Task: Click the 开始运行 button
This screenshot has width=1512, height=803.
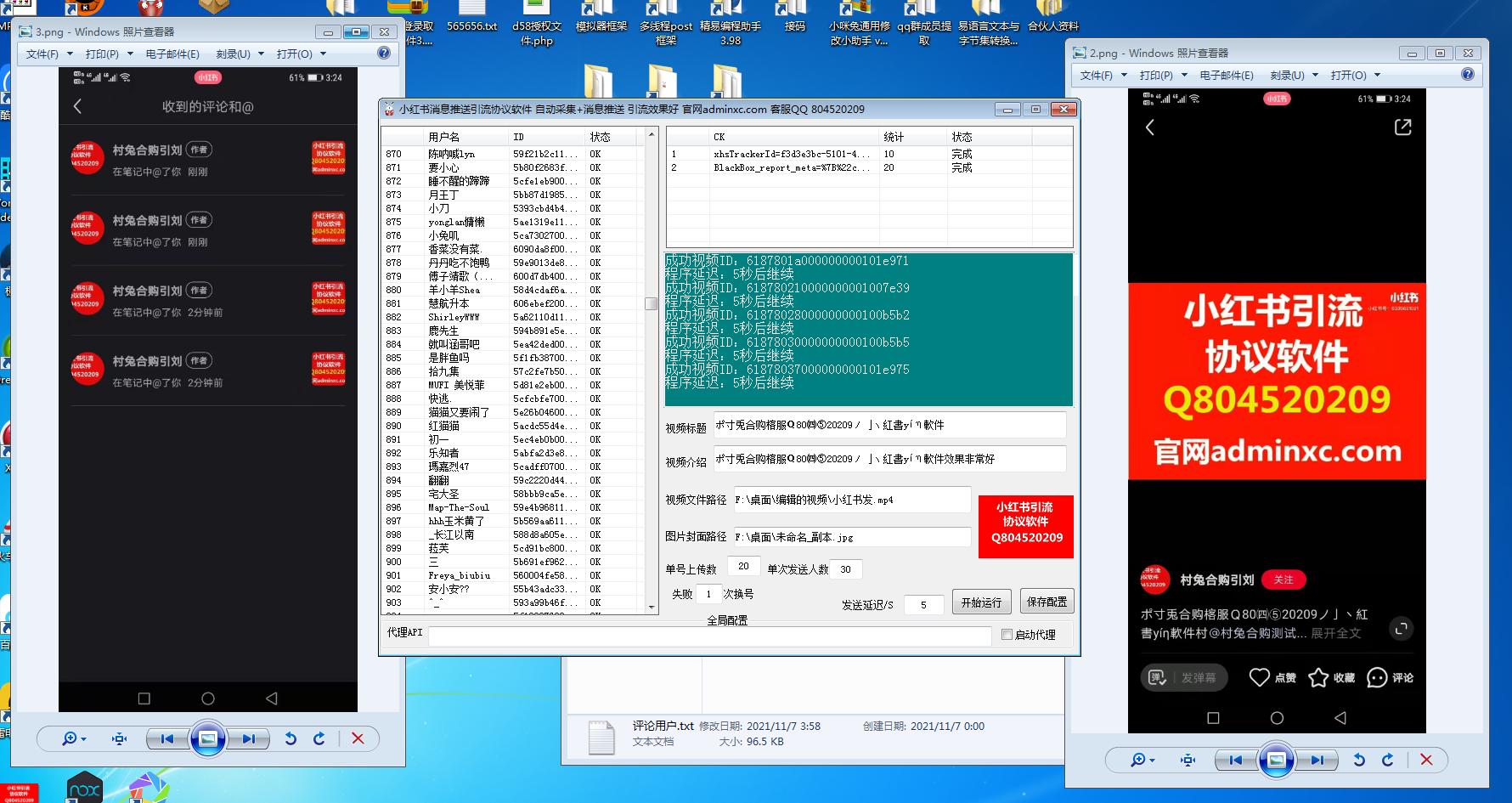Action: tap(981, 601)
